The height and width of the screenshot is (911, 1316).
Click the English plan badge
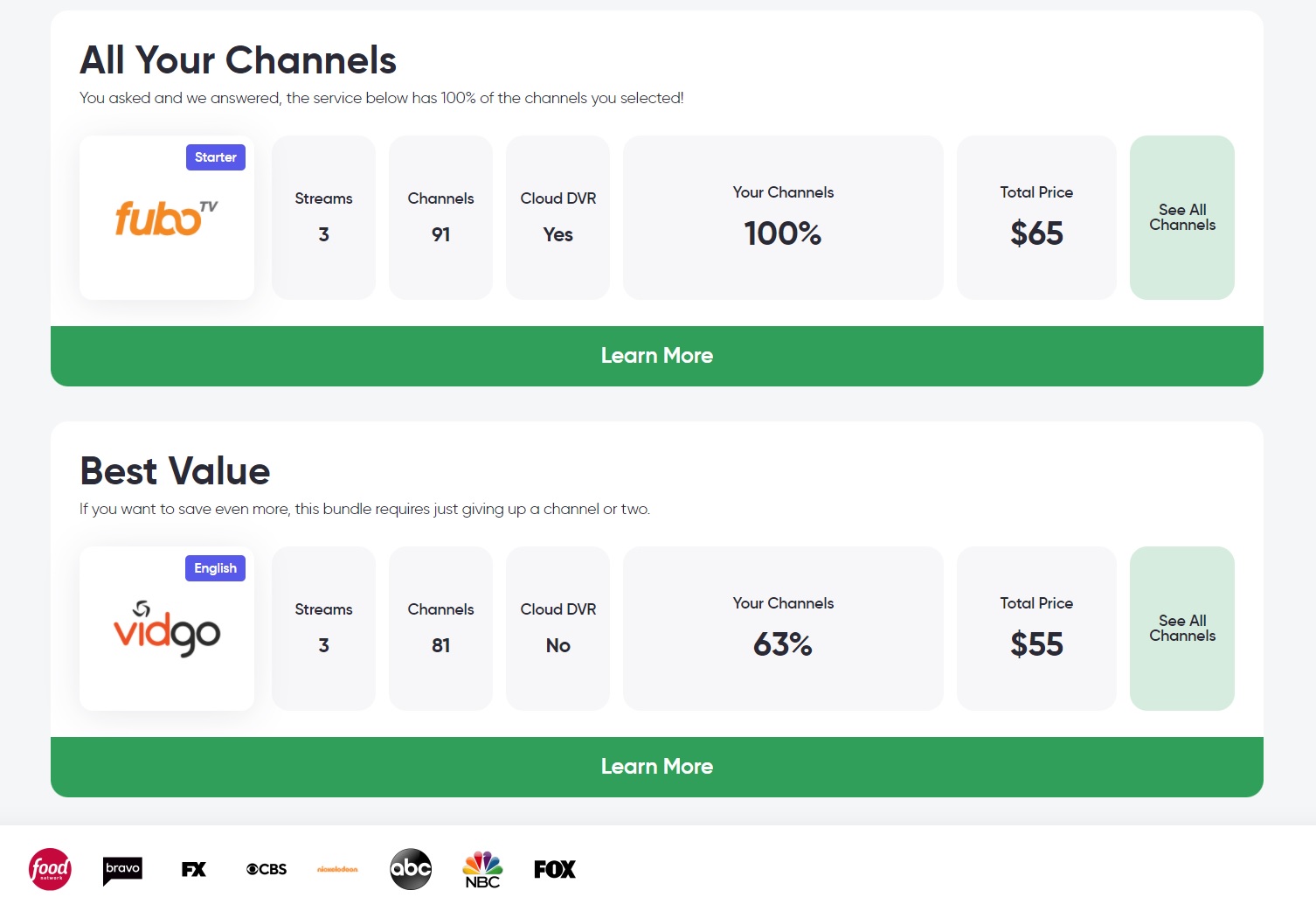[x=215, y=568]
